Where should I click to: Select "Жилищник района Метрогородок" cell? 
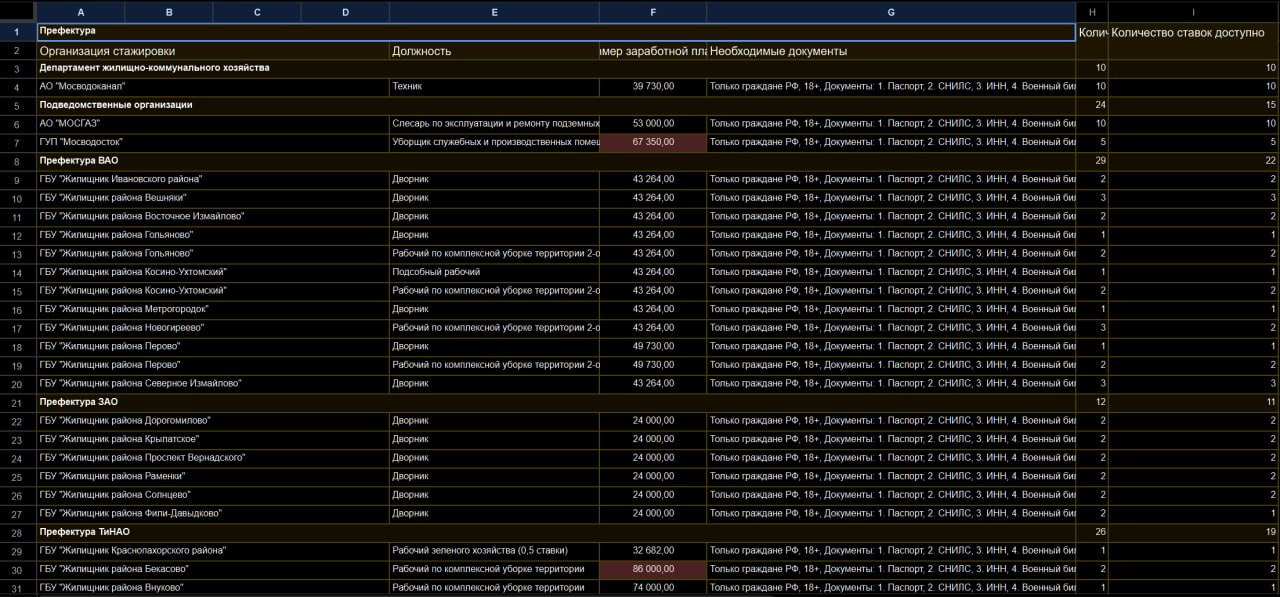(x=213, y=309)
